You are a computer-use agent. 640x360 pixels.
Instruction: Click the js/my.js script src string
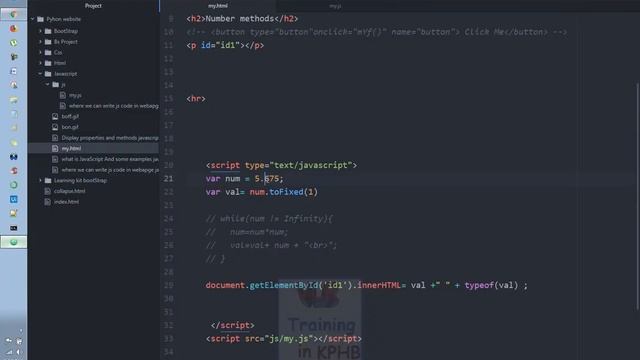[289, 339]
